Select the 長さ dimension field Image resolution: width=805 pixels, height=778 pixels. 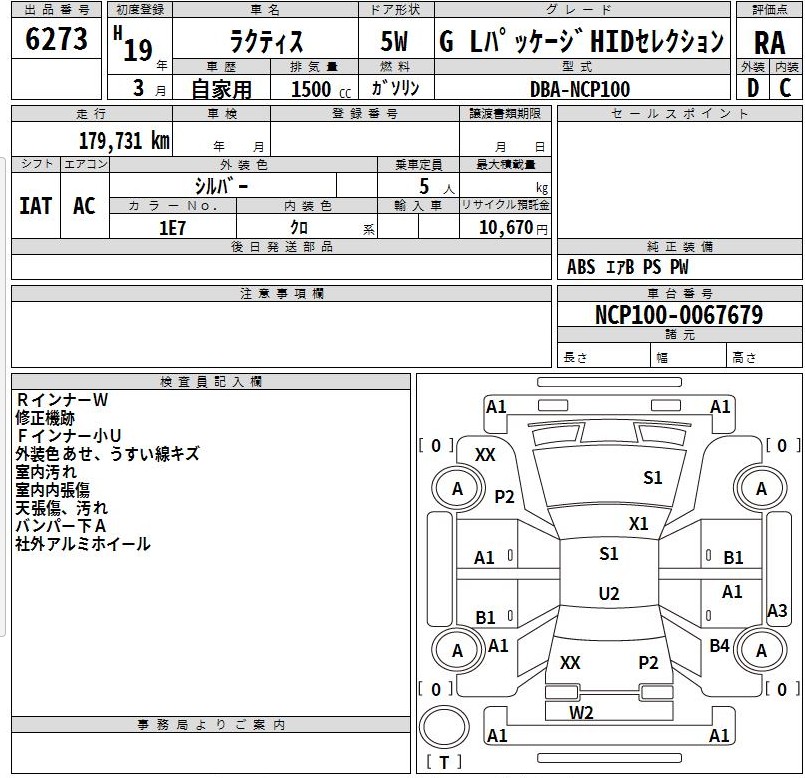pos(604,355)
